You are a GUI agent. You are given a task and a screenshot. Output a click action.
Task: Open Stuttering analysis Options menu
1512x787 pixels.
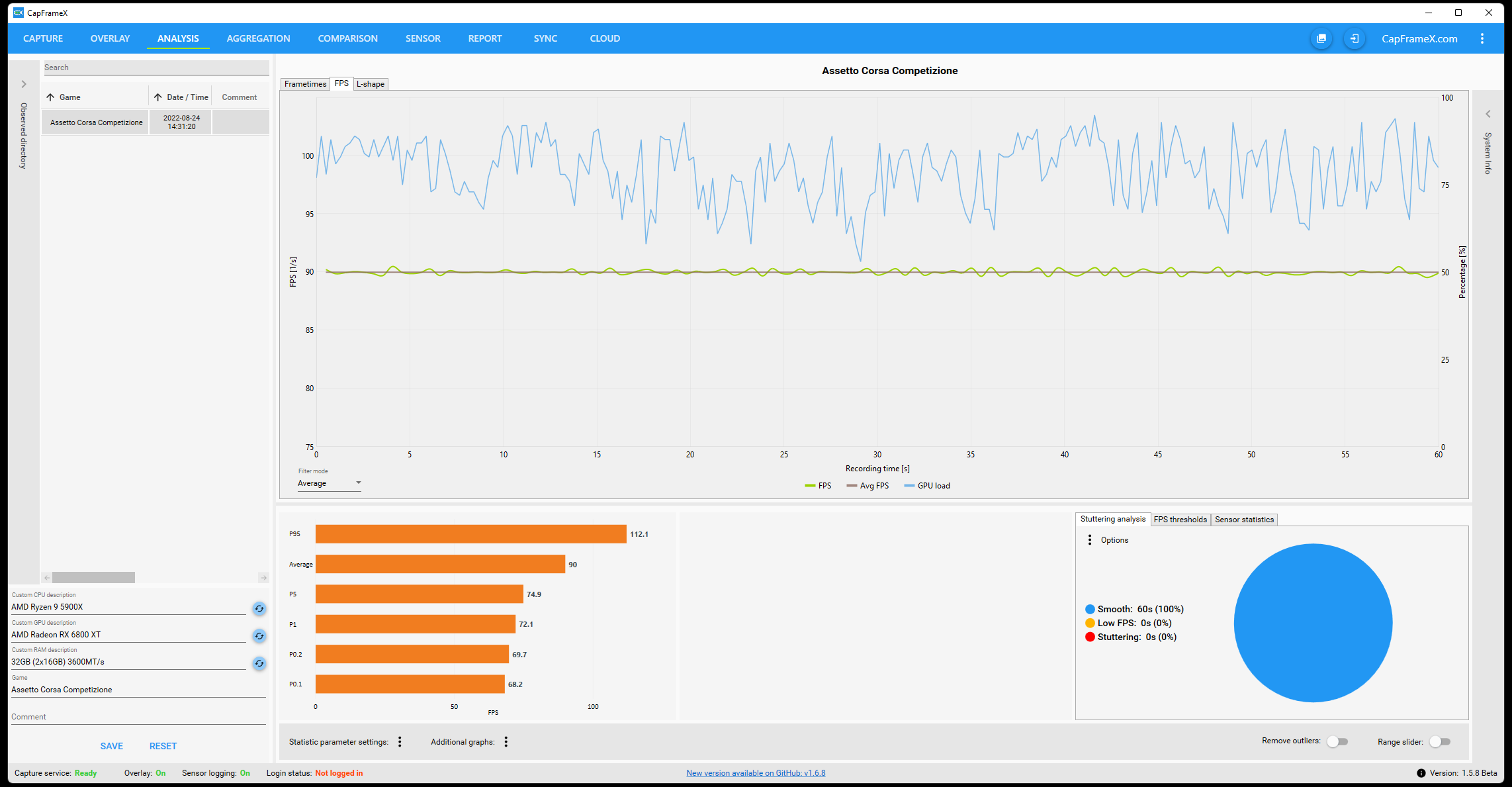(x=1090, y=540)
